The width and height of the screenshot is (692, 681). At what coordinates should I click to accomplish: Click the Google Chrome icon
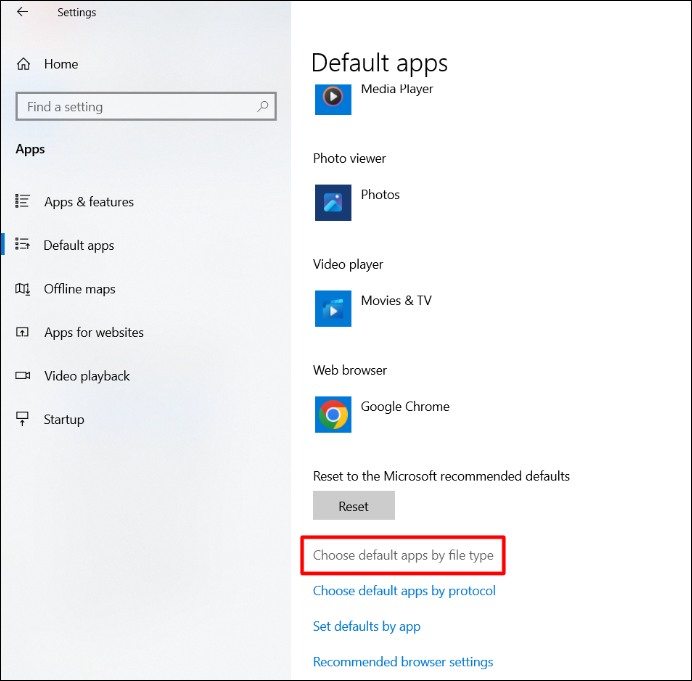pos(332,414)
